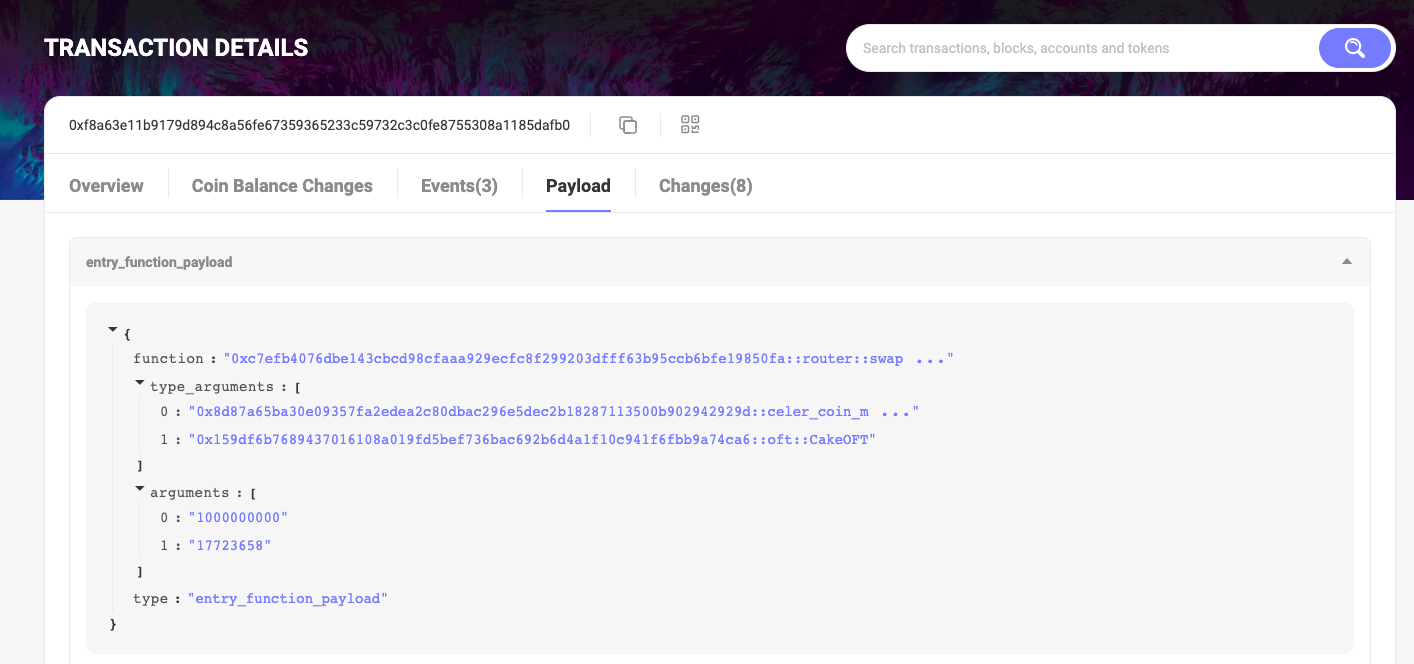Collapse the entry_function_payload panel
The height and width of the screenshot is (664, 1414).
tap(1346, 262)
